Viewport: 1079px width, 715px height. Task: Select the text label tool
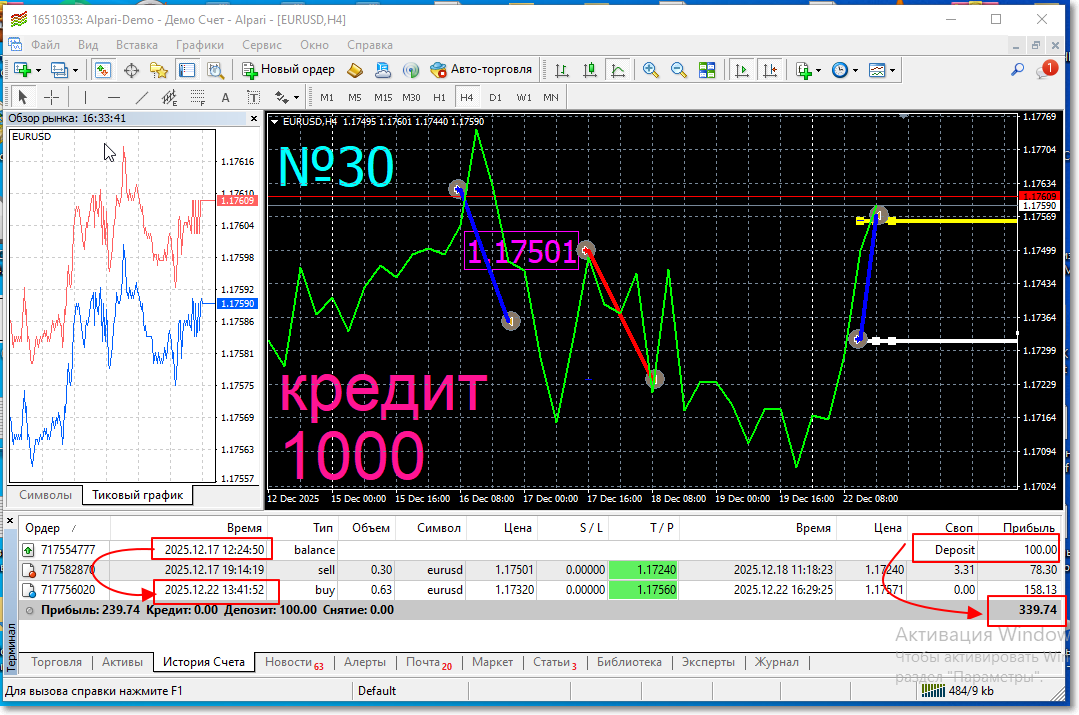point(225,97)
